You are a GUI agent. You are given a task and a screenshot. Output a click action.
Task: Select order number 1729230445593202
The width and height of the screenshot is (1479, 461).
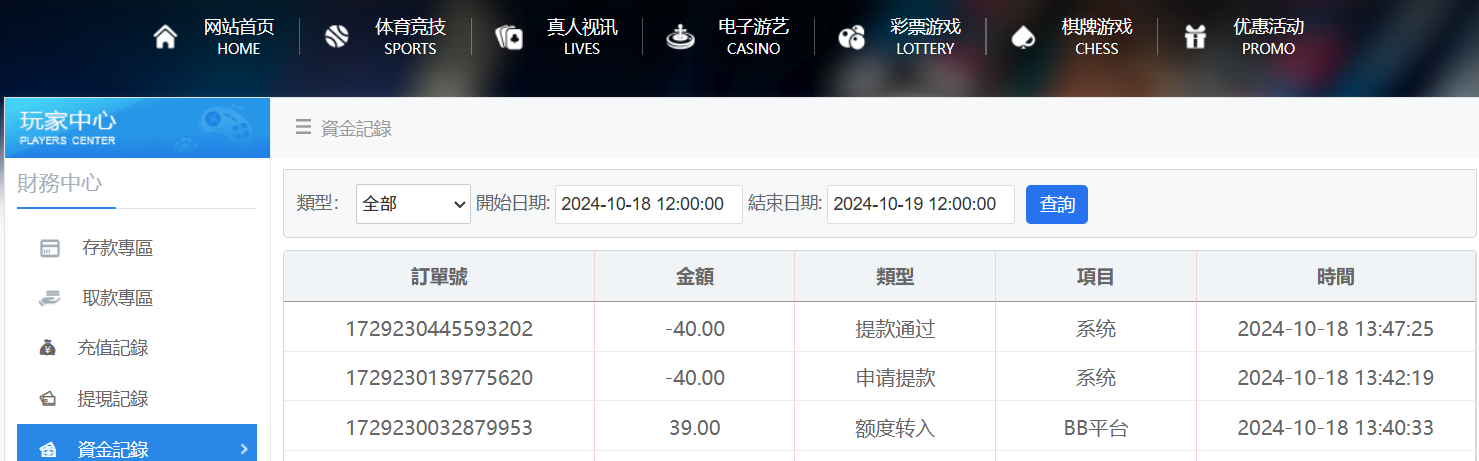click(x=439, y=328)
